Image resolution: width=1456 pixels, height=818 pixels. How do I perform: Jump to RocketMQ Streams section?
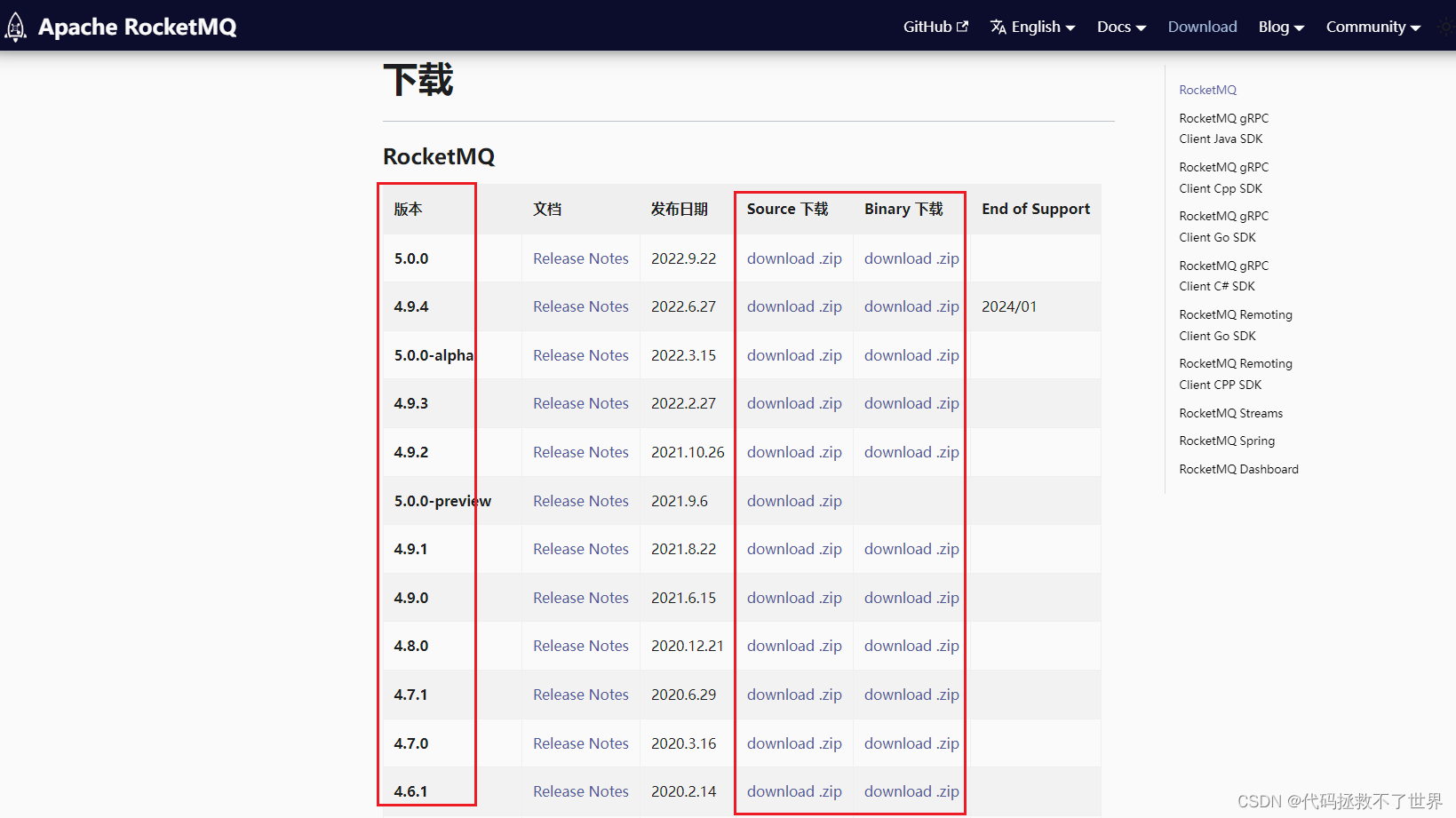pyautogui.click(x=1230, y=413)
